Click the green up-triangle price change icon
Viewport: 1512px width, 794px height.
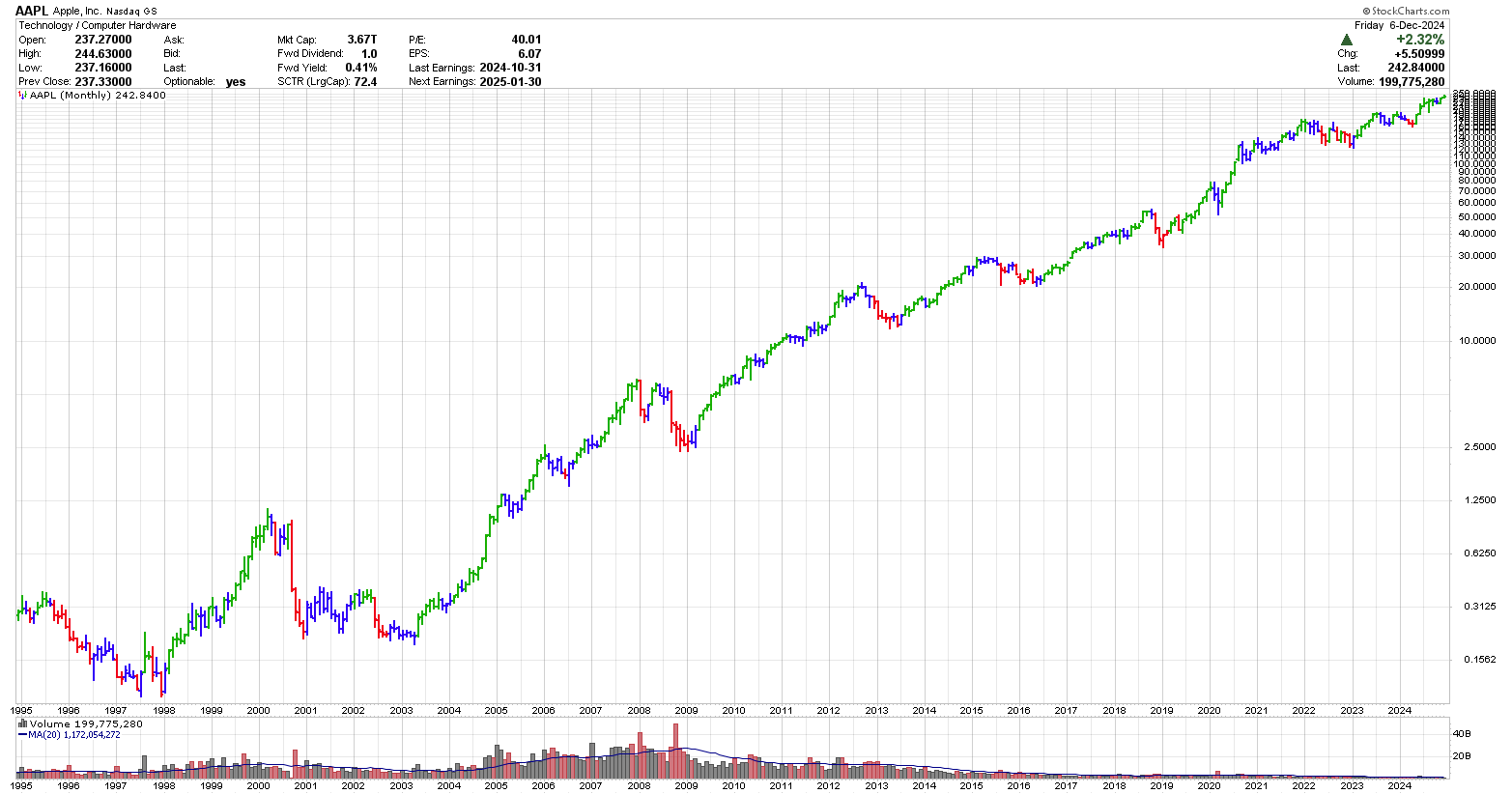[x=1346, y=40]
